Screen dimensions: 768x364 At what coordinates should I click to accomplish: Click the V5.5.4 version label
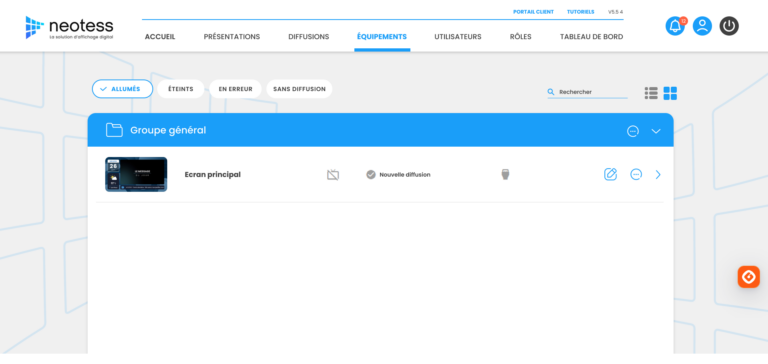[616, 12]
